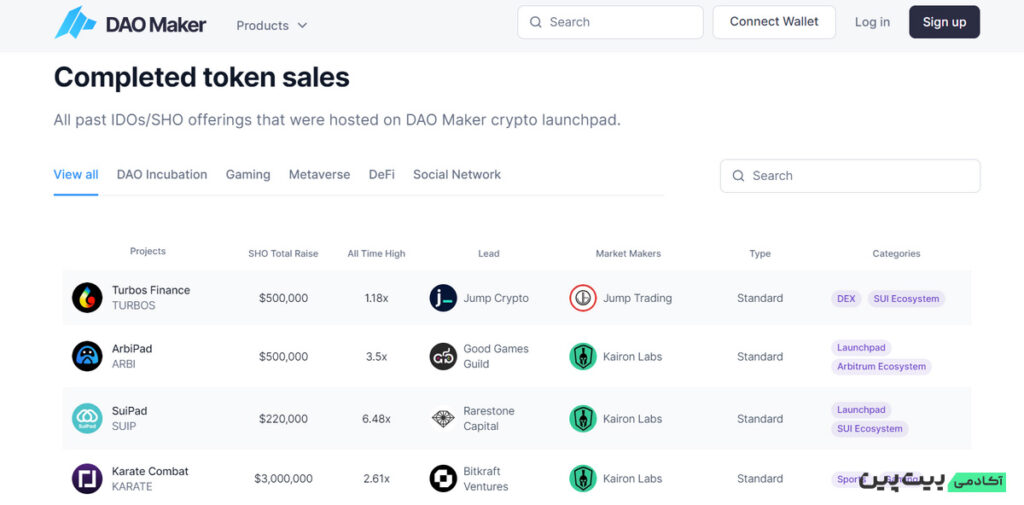Click the 6.48x all time high value
The height and width of the screenshot is (505, 1024).
coord(376,419)
